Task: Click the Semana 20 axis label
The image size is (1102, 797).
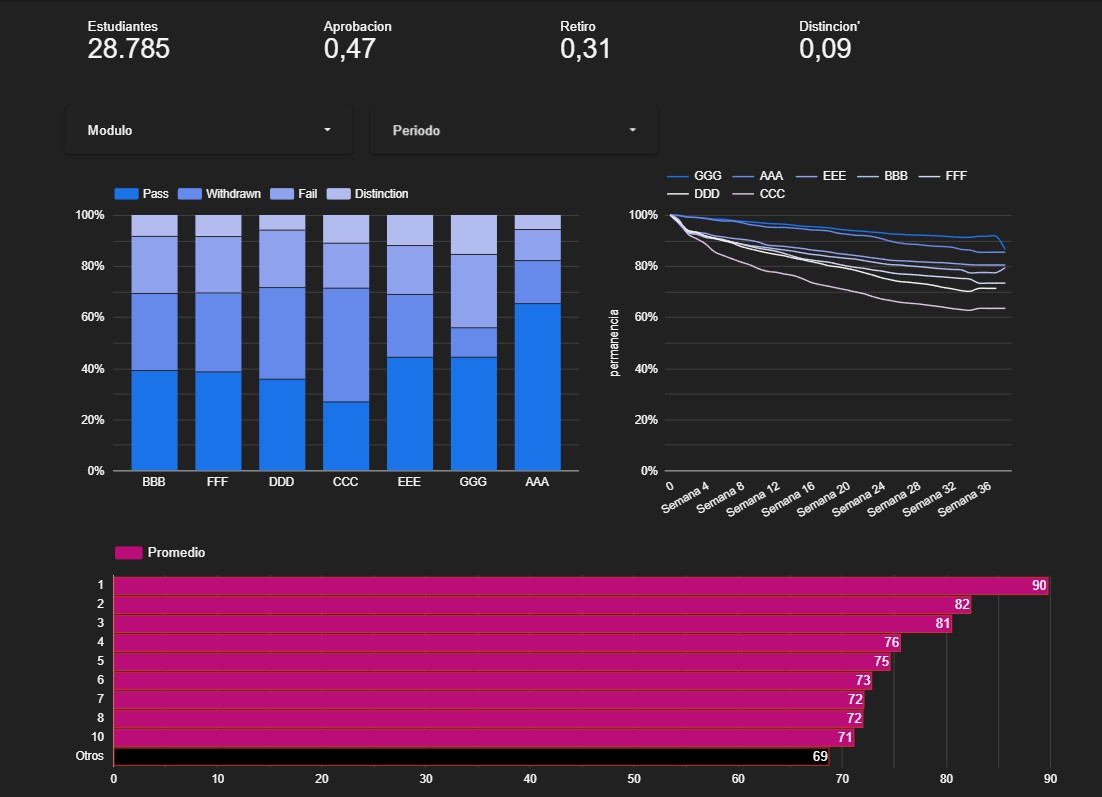Action: pyautogui.click(x=824, y=499)
